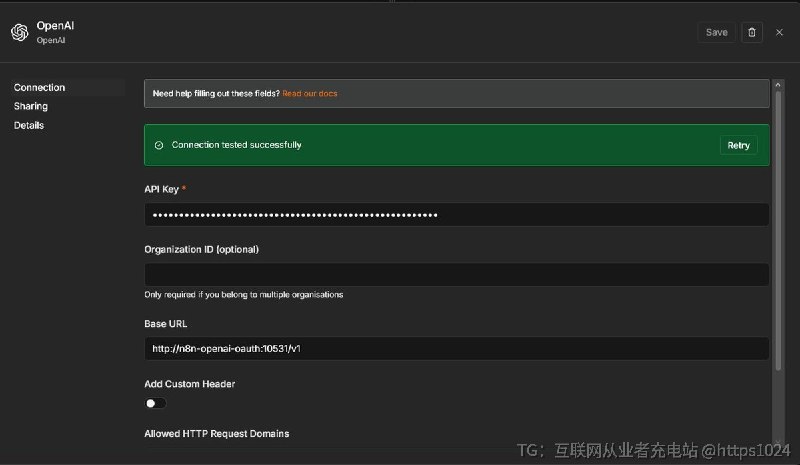Click the green success check icon
800x465 pixels.
(x=159, y=145)
